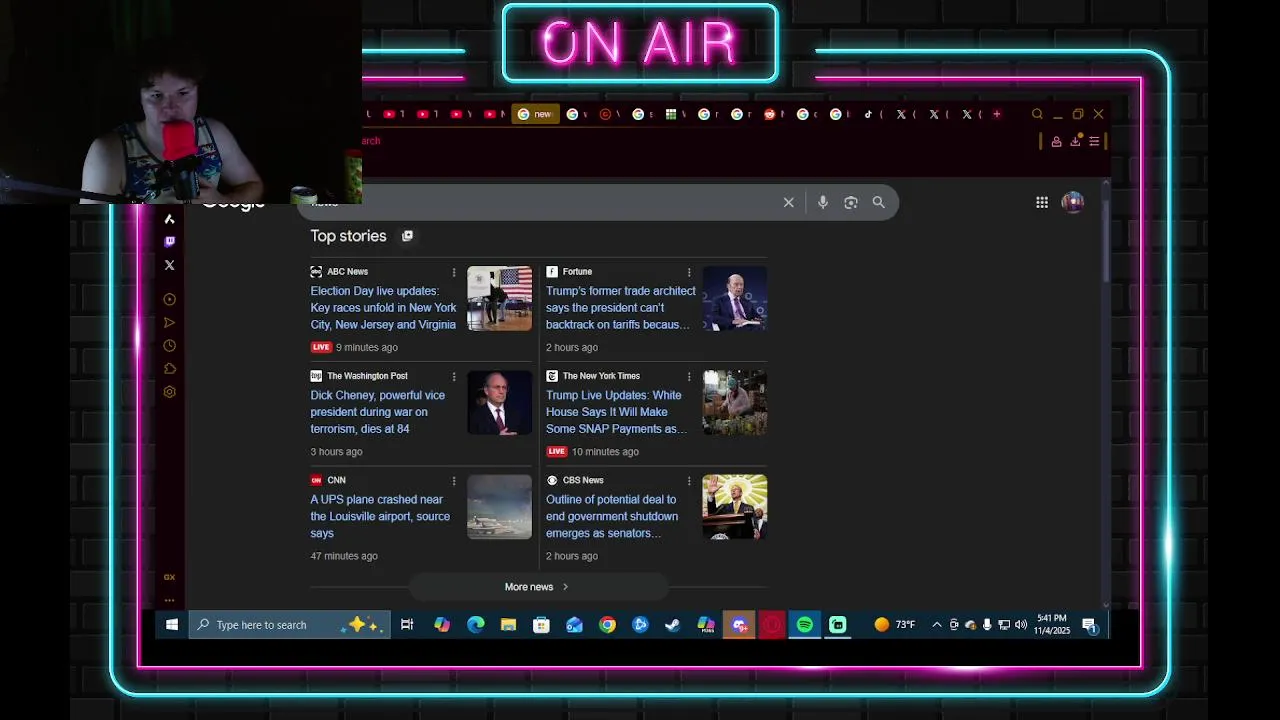This screenshot has height=720, width=1280.
Task: Click the Dick Cheney portrait thumbnail
Action: [500, 402]
